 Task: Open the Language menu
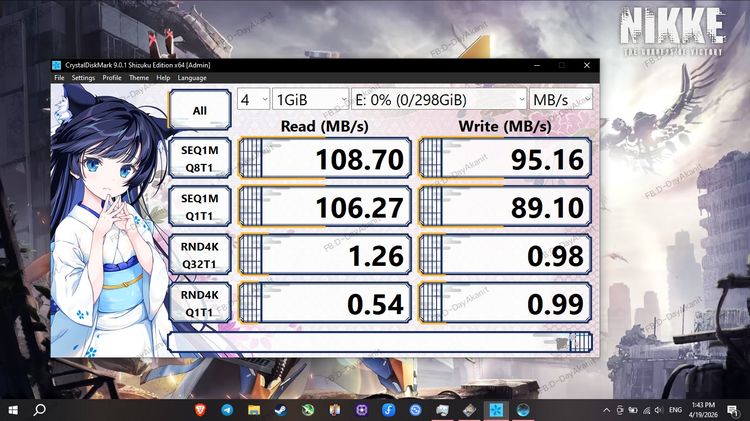click(x=192, y=78)
